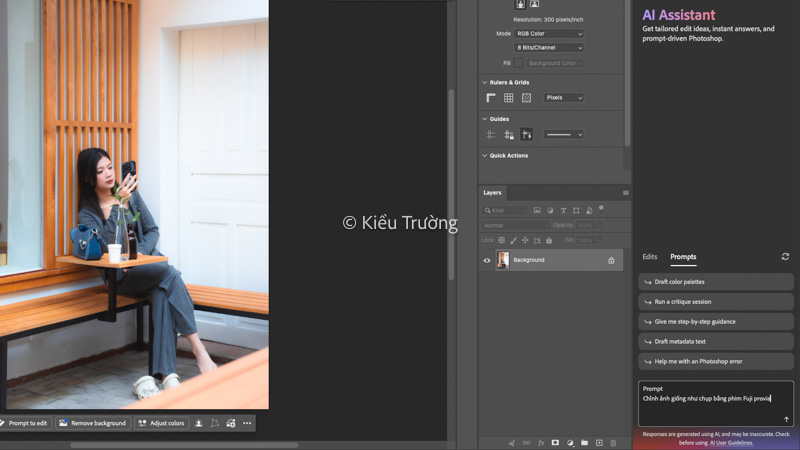
Task: Choose the Run a critique session prompt
Action: point(716,302)
